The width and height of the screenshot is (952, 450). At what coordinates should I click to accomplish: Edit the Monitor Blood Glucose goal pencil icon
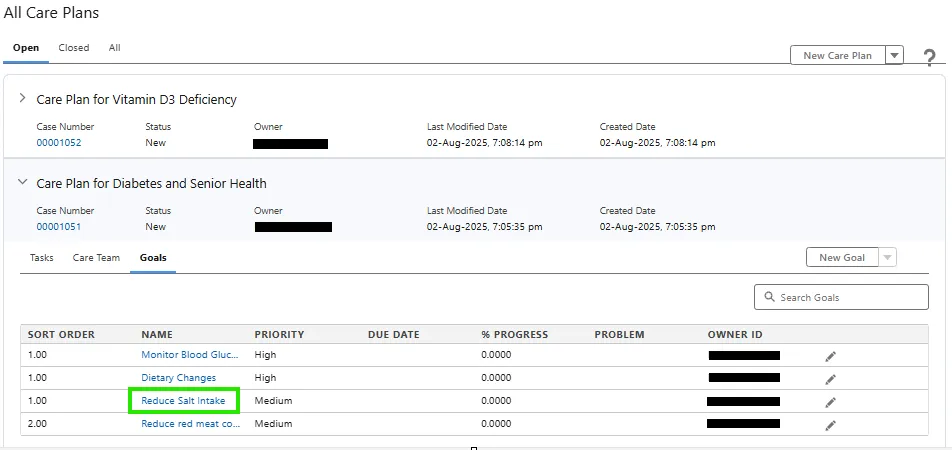click(x=830, y=356)
